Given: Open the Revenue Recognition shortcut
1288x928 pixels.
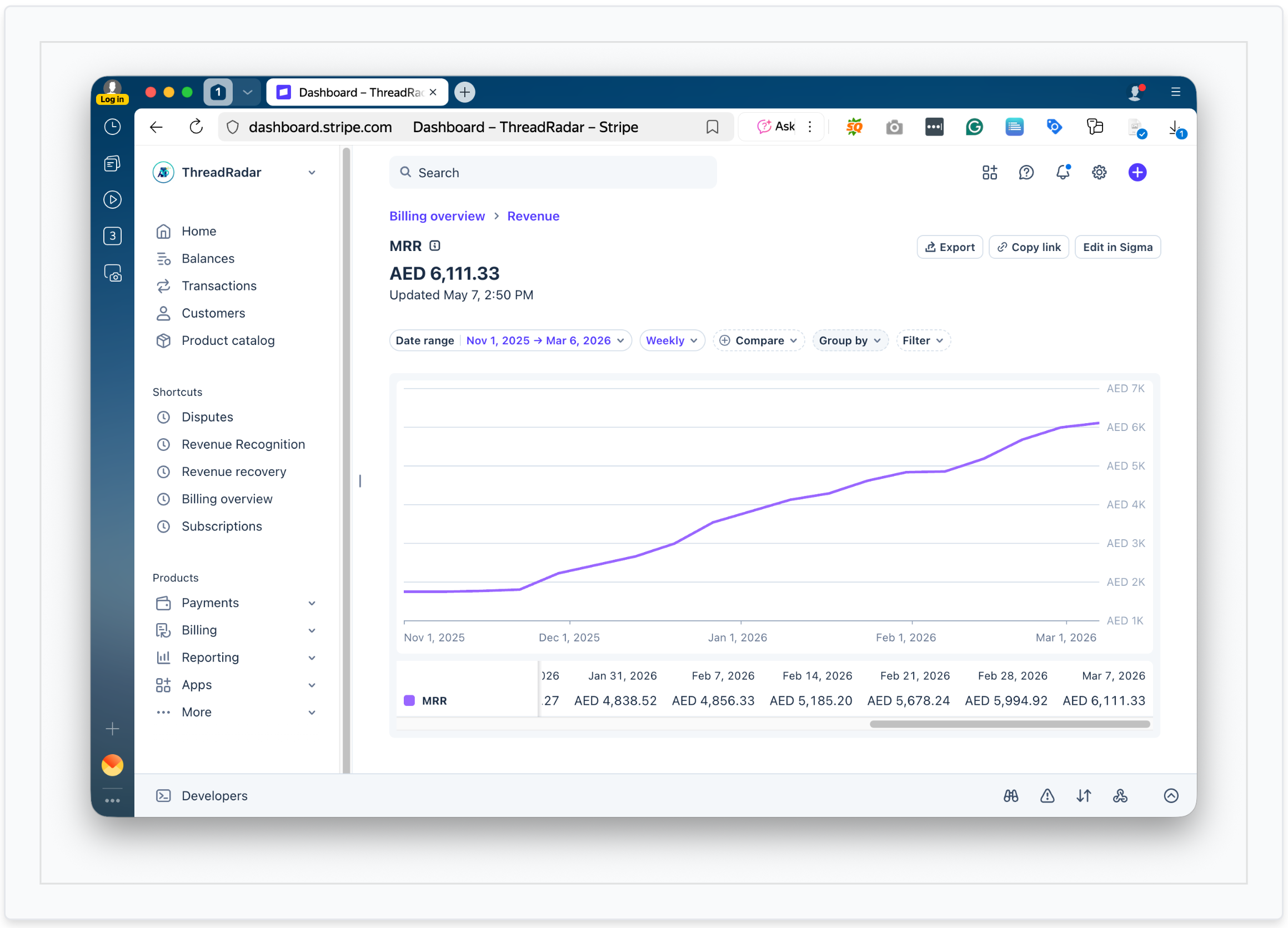Looking at the screenshot, I should coord(243,444).
